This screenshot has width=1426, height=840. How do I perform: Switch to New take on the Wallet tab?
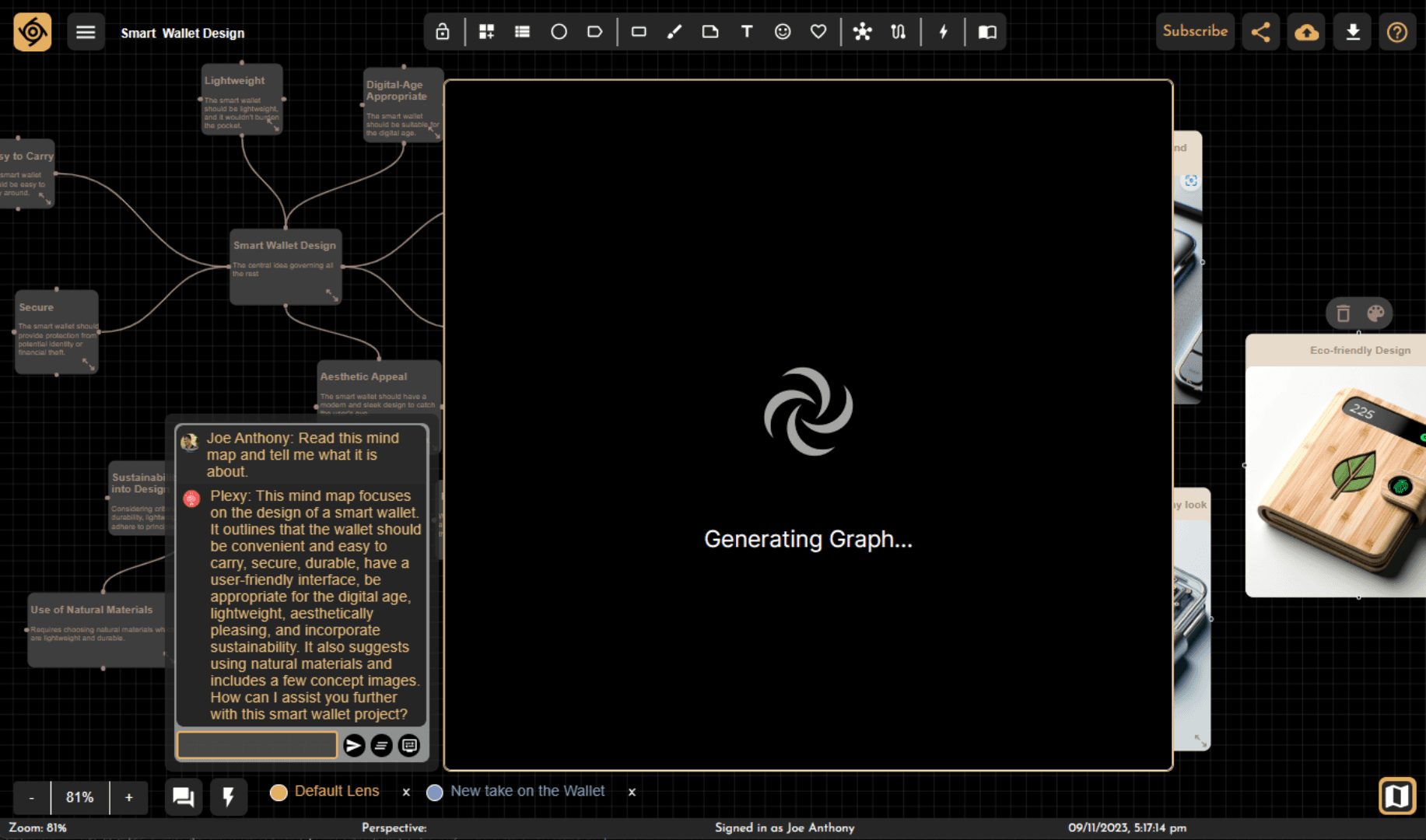(527, 791)
